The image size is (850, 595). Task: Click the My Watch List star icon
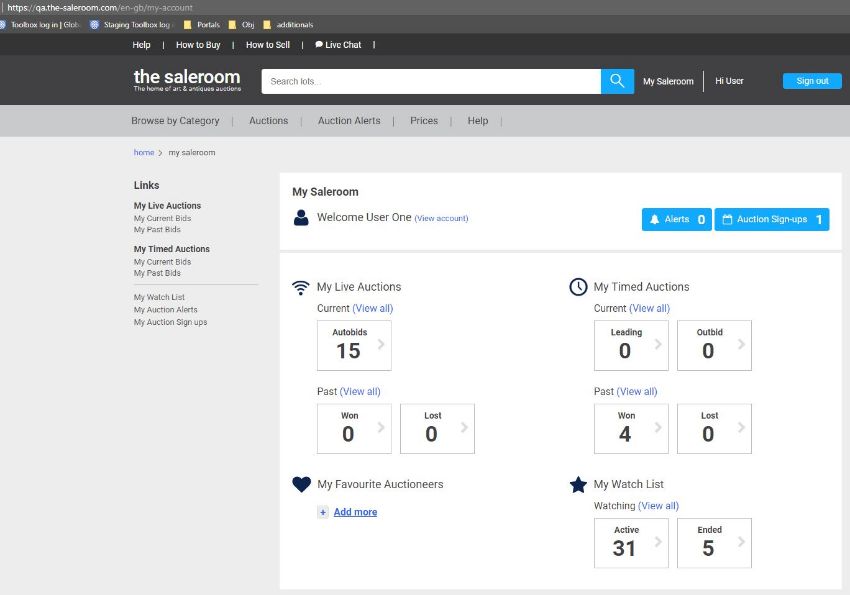(578, 485)
